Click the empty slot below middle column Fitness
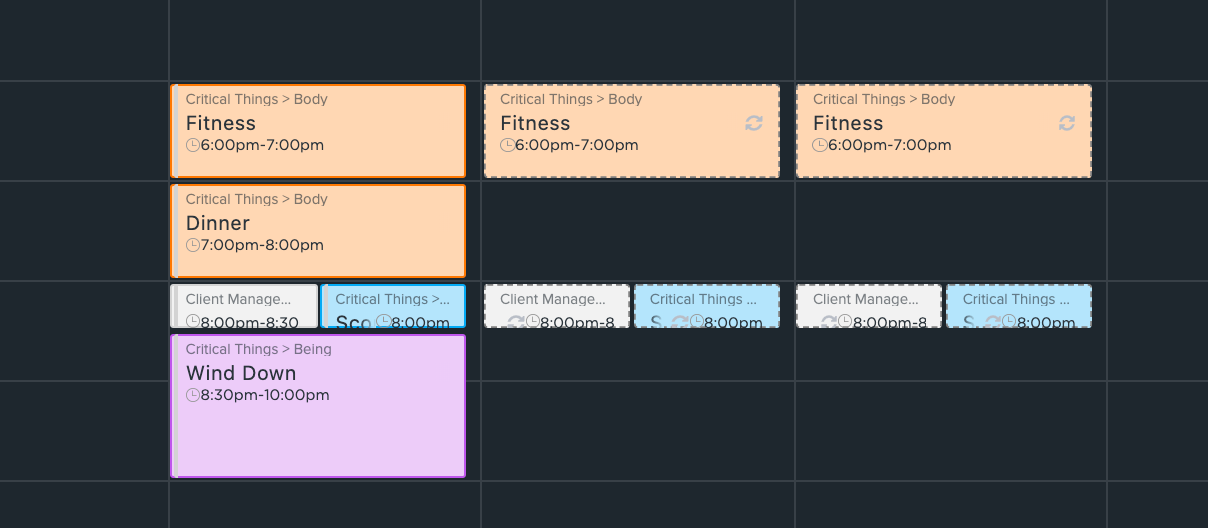1208x528 pixels. tap(638, 231)
